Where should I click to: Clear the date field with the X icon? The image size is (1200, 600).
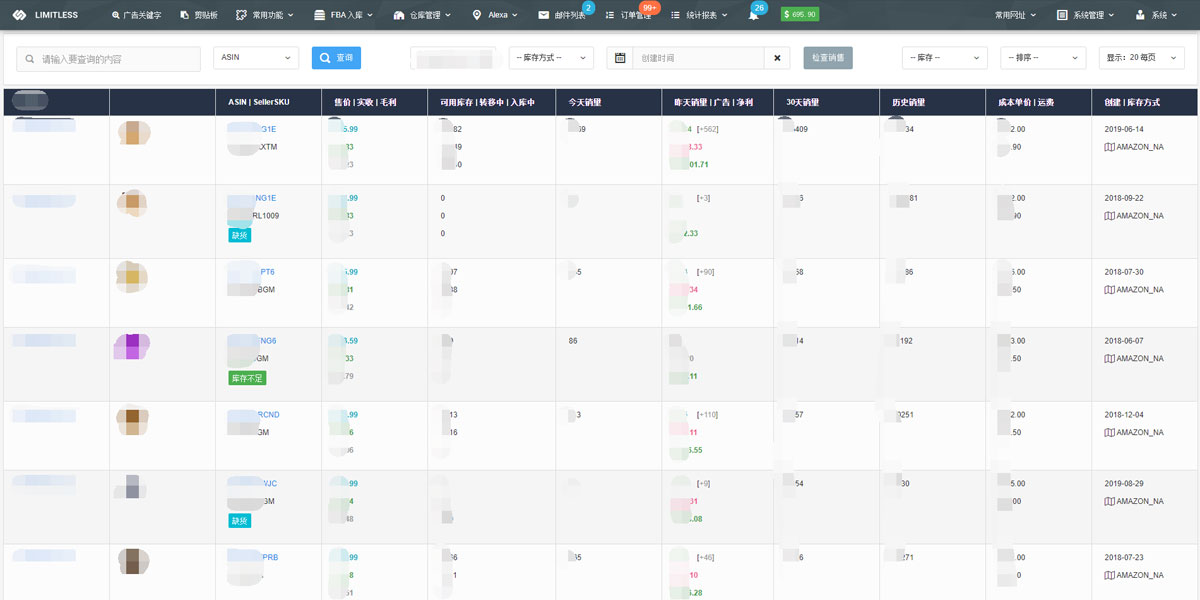(x=777, y=58)
